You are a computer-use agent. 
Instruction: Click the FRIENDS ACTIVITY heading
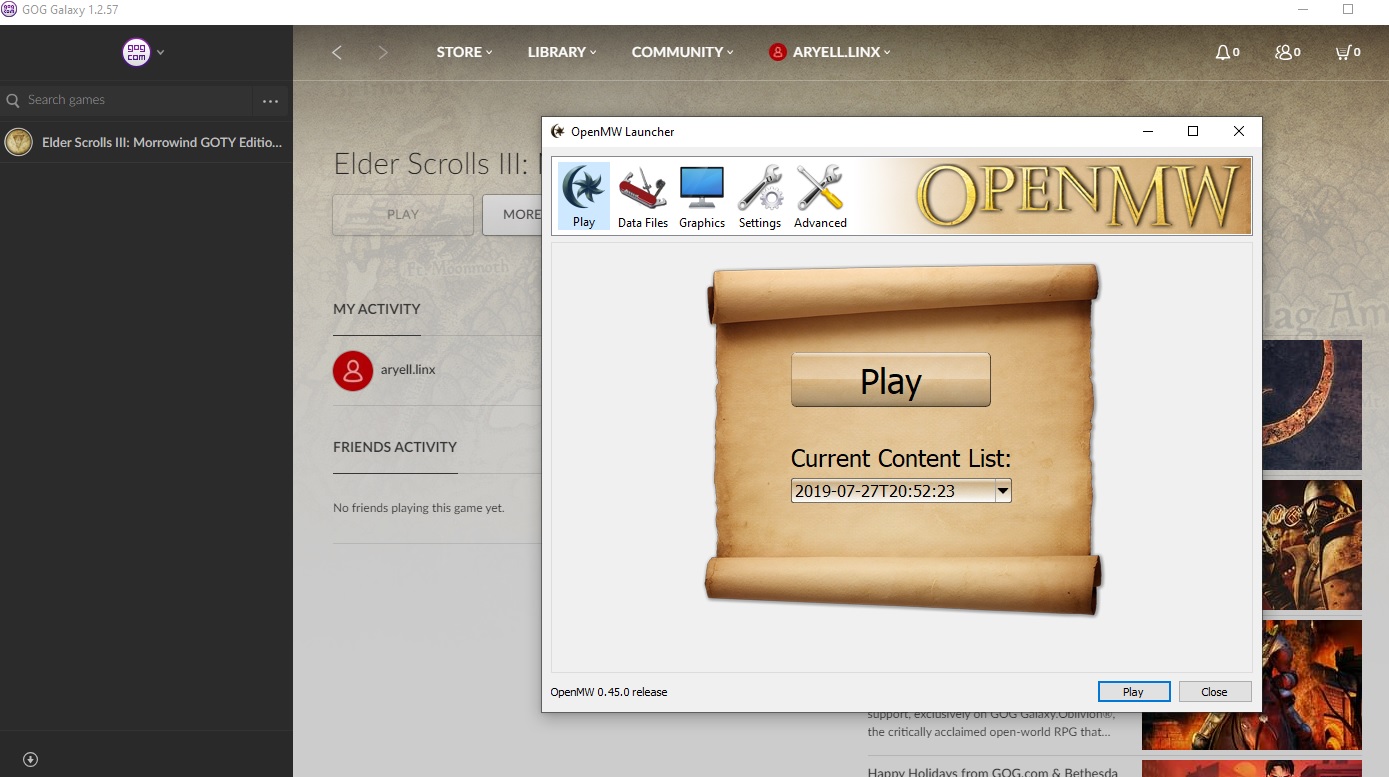point(395,447)
